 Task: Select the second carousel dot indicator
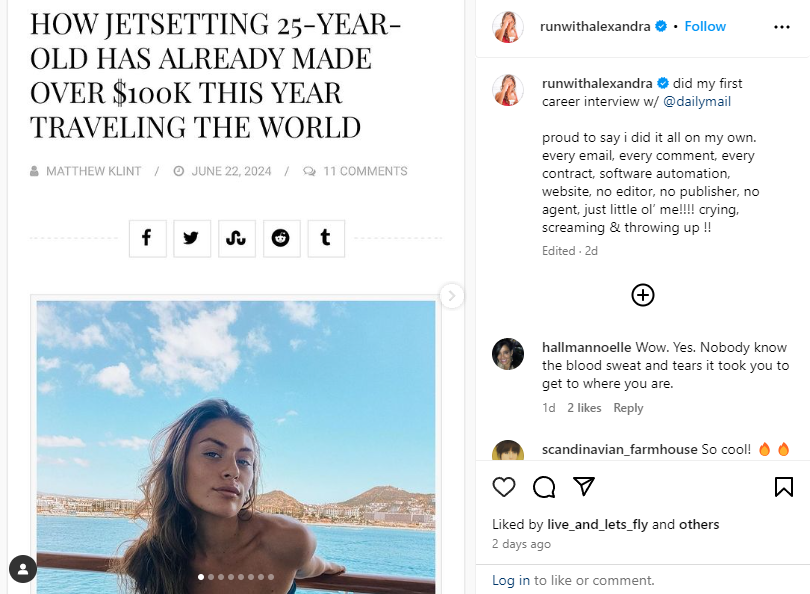coord(211,577)
